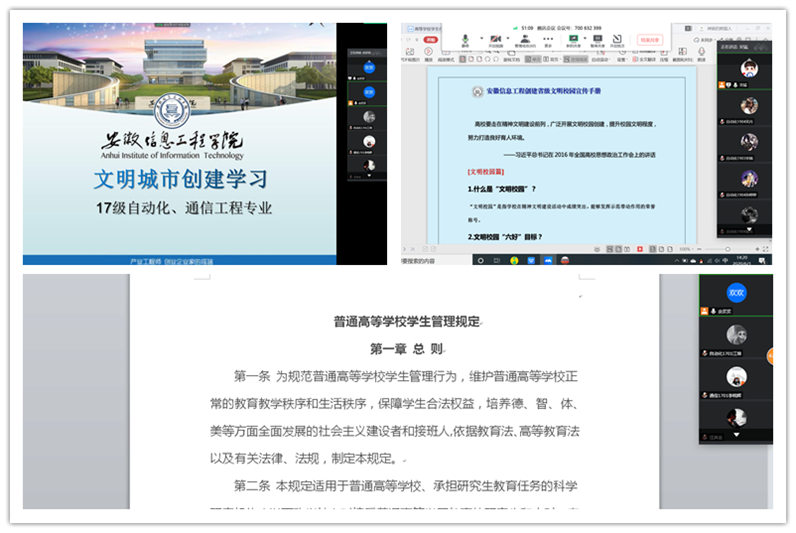Click the zoom out minus button in WPS status bar
Viewport: 796px width, 533px height.
click(x=700, y=249)
